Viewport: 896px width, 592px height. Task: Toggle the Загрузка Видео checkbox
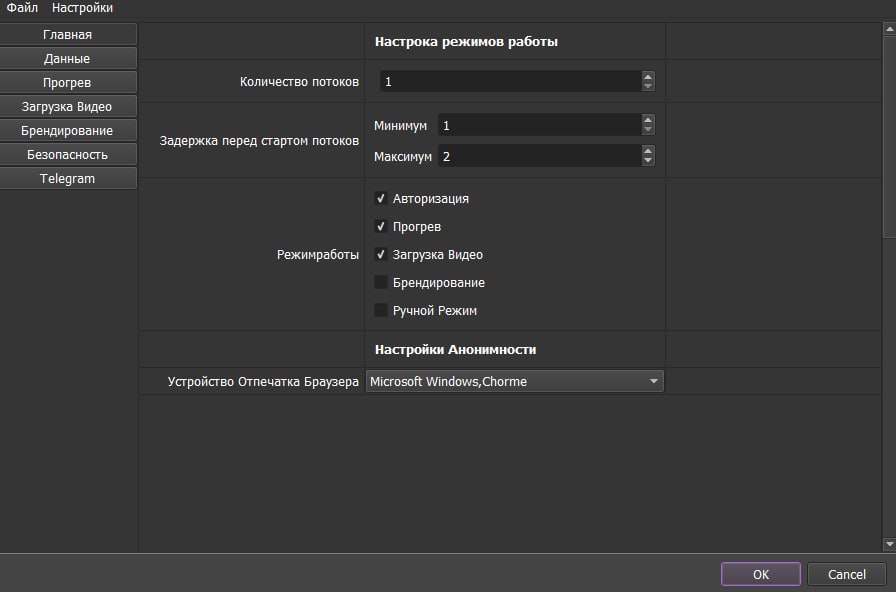coord(381,255)
